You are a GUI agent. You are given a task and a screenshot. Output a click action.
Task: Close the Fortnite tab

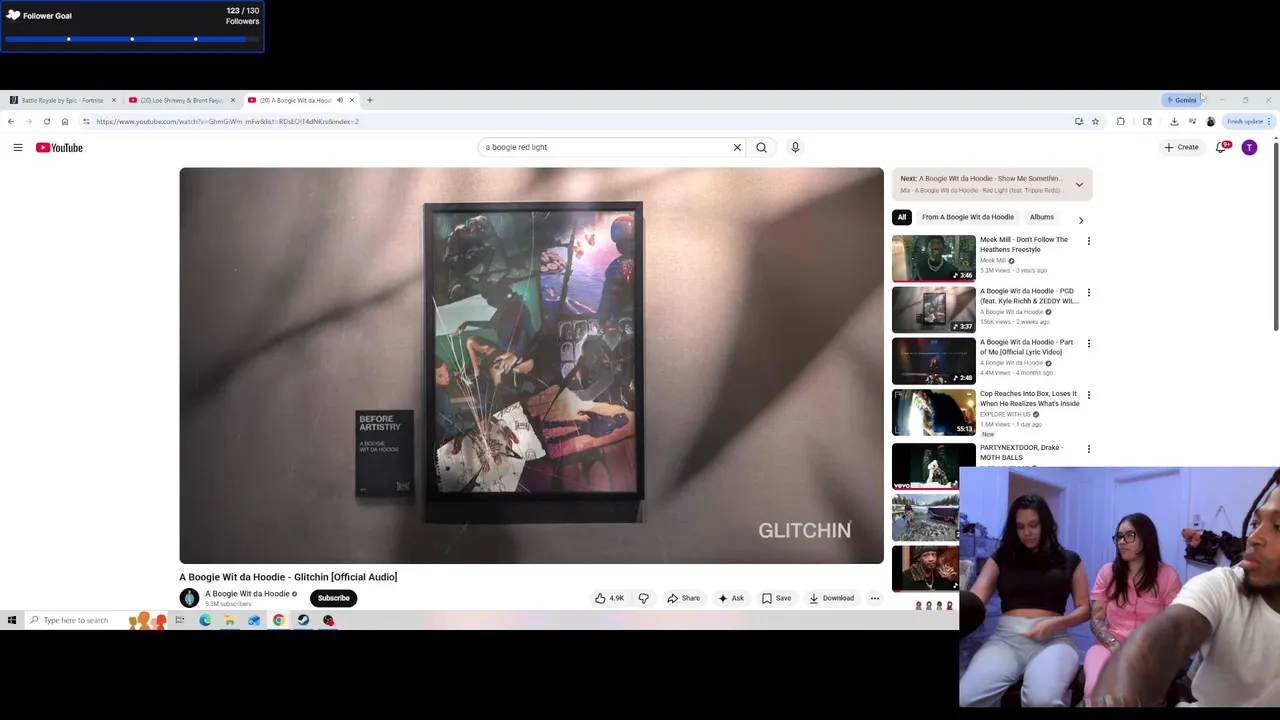[x=113, y=100]
